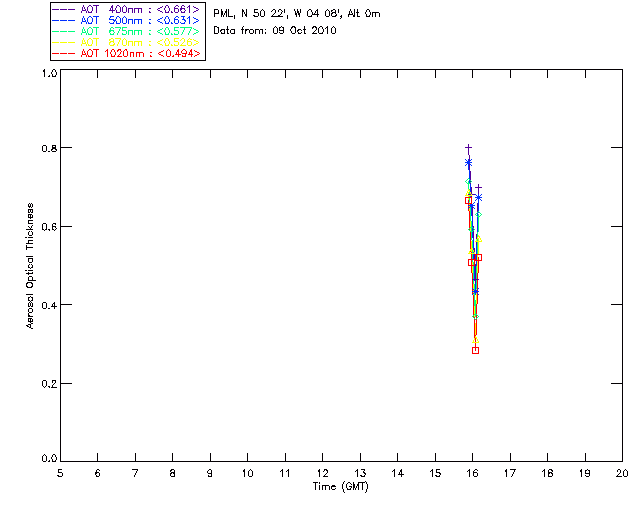This screenshot has width=640, height=512.
Task: Click the y-axis tick label 0.2
Action: tap(49, 384)
